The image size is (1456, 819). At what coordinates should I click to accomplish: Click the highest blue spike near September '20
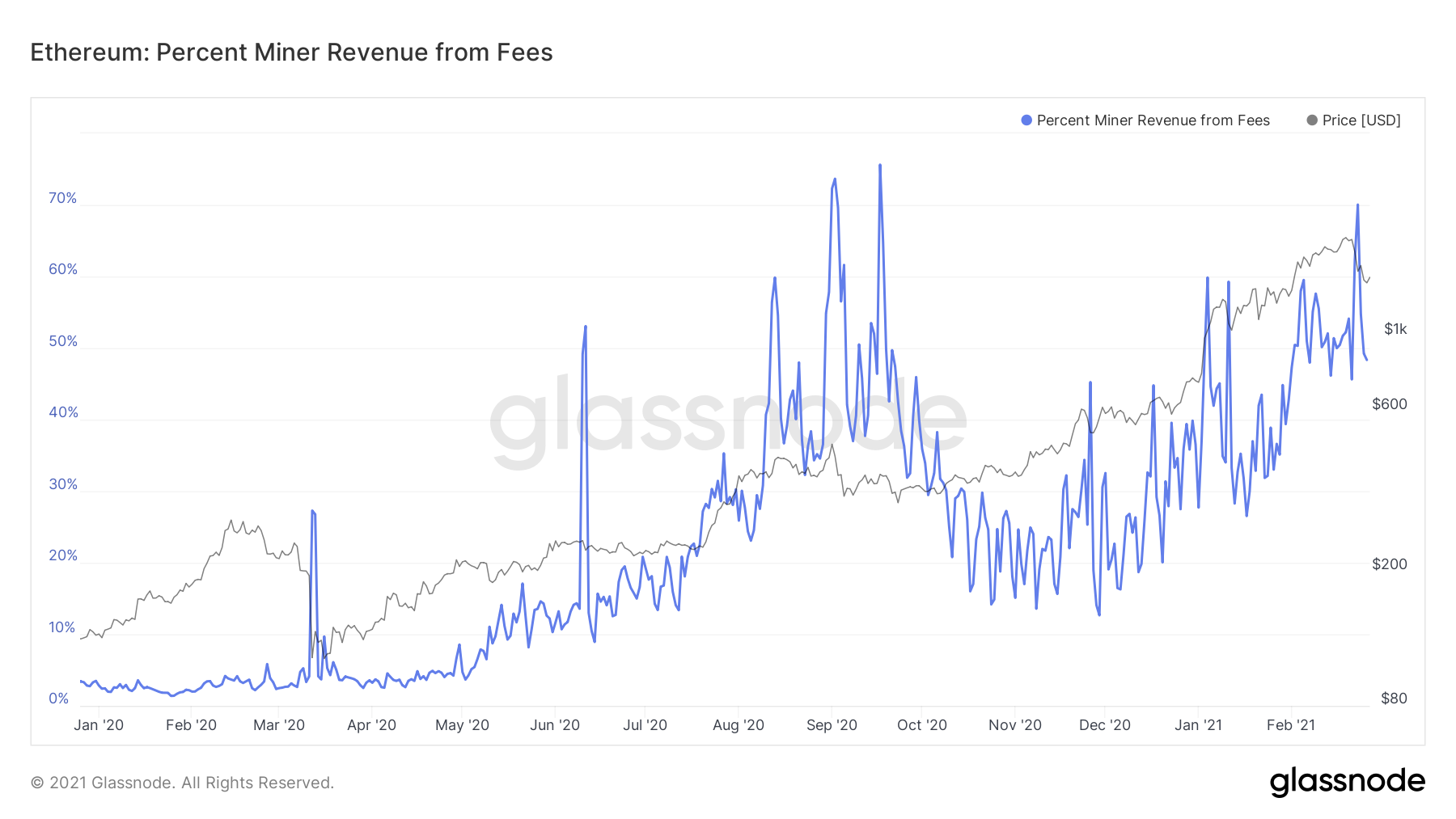click(880, 167)
